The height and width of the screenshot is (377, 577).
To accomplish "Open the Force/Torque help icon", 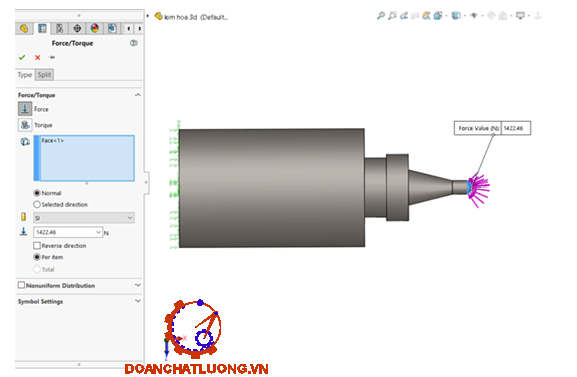I will click(x=134, y=43).
